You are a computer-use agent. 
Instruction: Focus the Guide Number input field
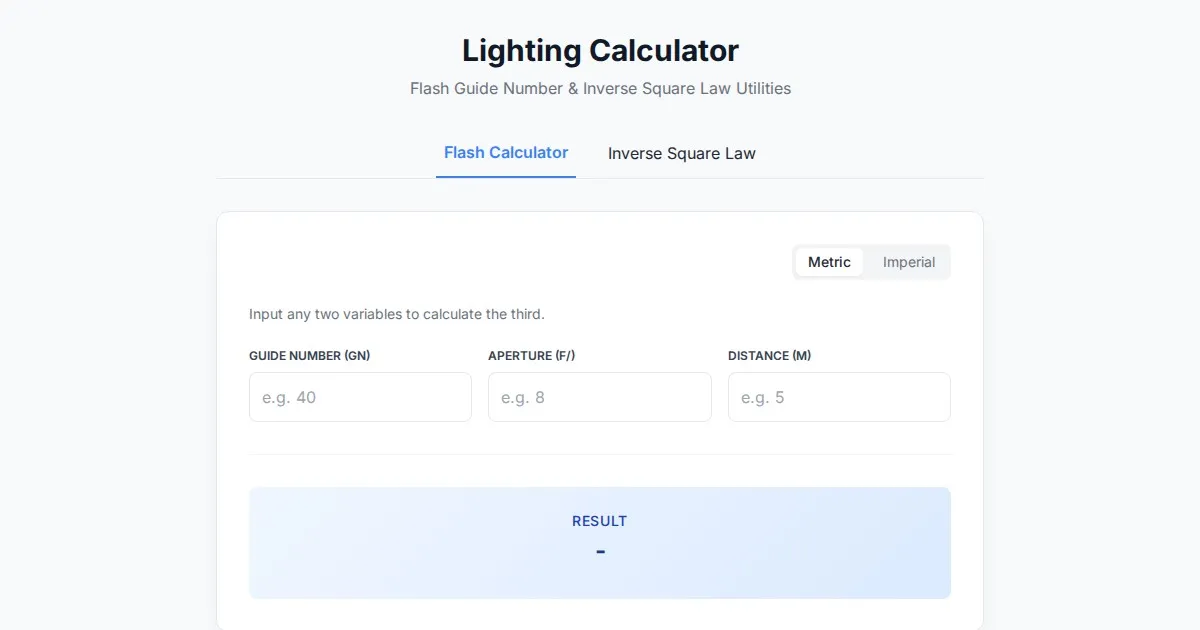click(360, 397)
